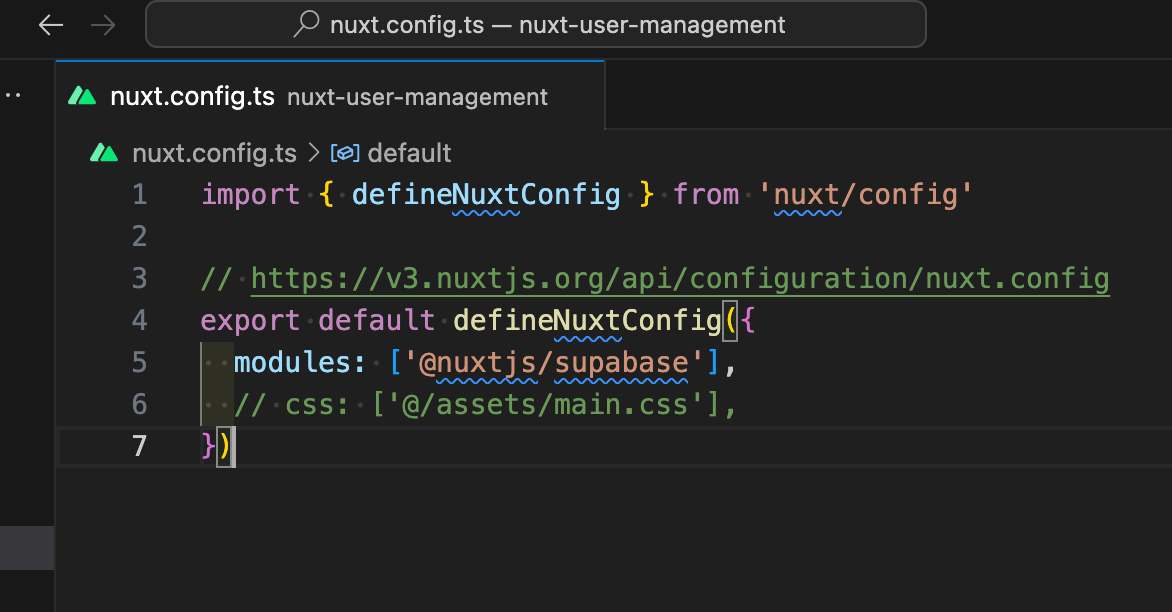Click the defineNuxtConfig call on line 4
Screen dimensions: 1172x612
pos(587,321)
